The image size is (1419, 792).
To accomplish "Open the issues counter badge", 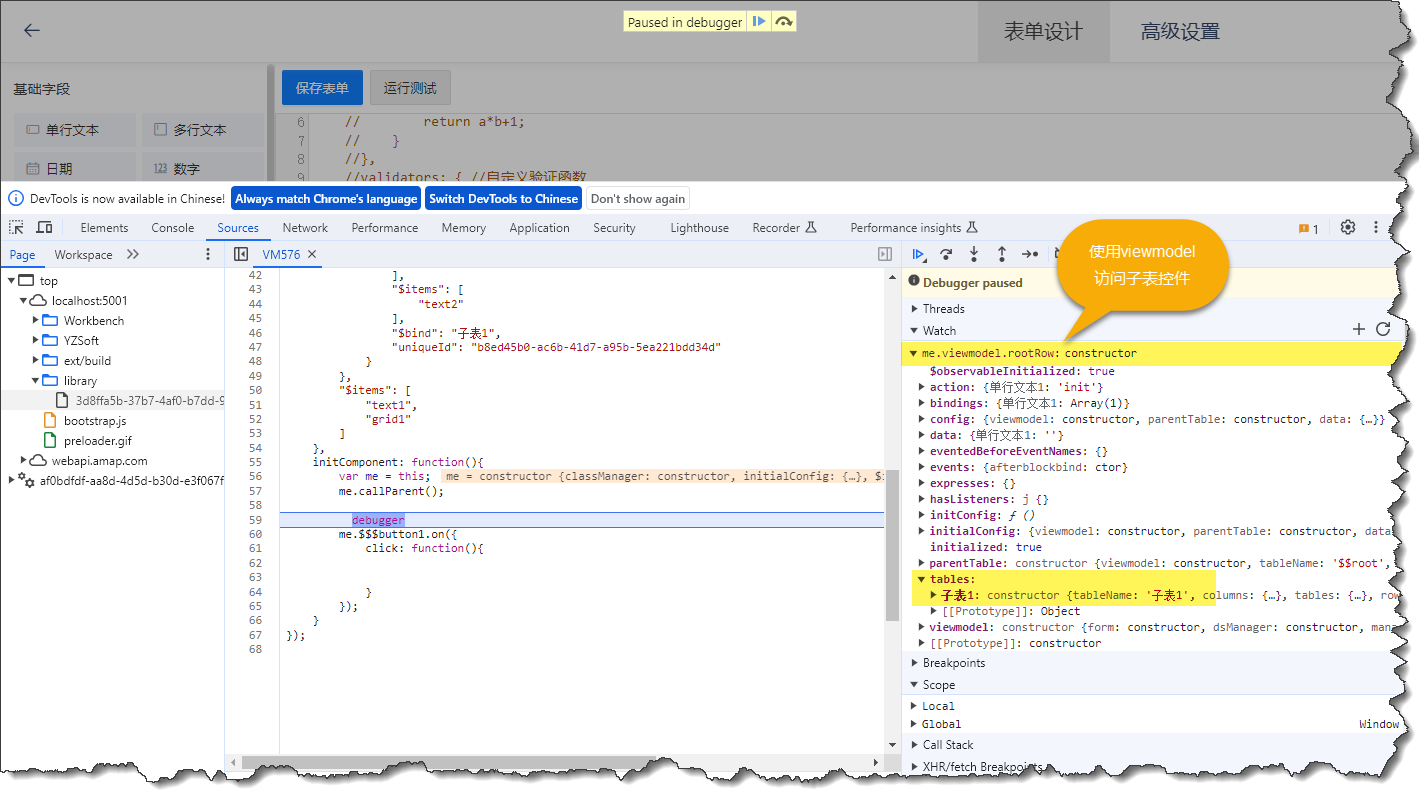I will [x=1308, y=229].
